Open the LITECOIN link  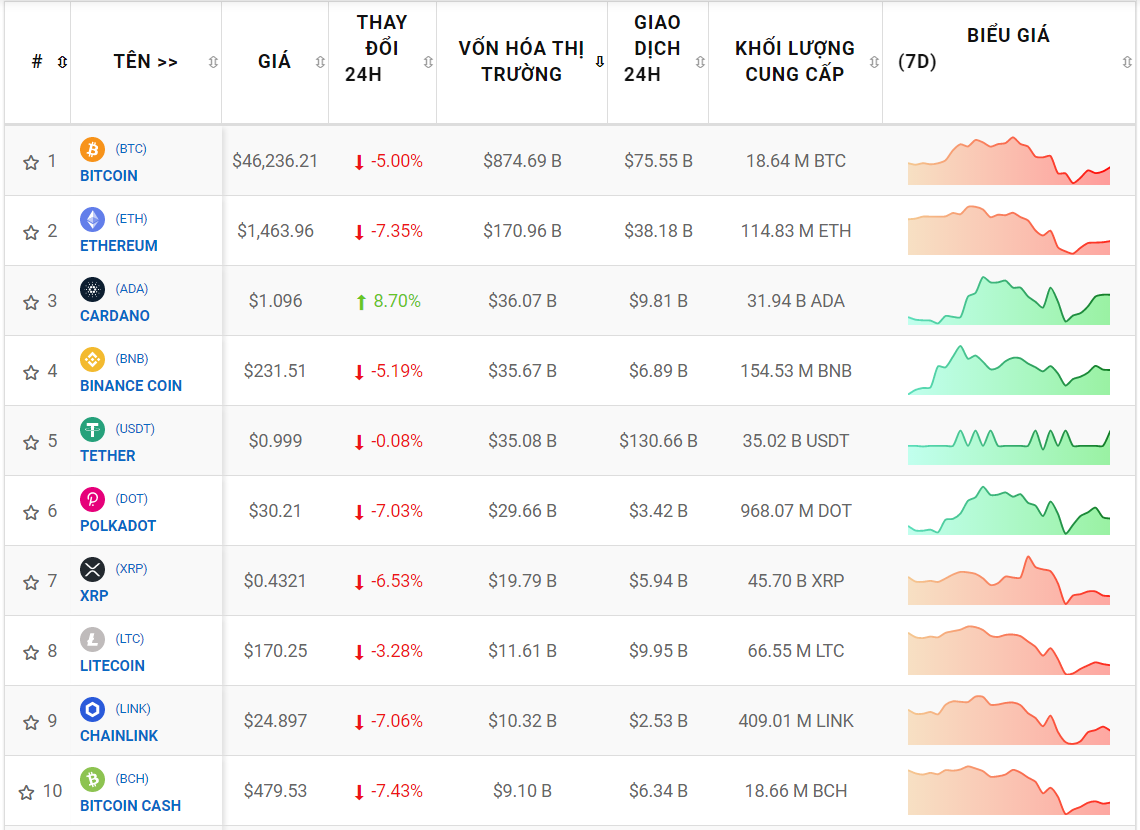112,666
